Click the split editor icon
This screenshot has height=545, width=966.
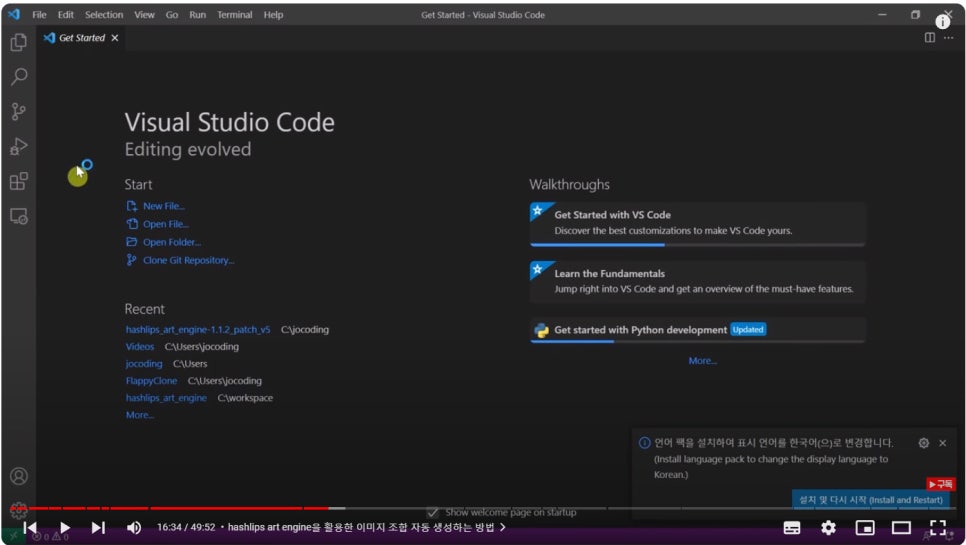pos(930,38)
